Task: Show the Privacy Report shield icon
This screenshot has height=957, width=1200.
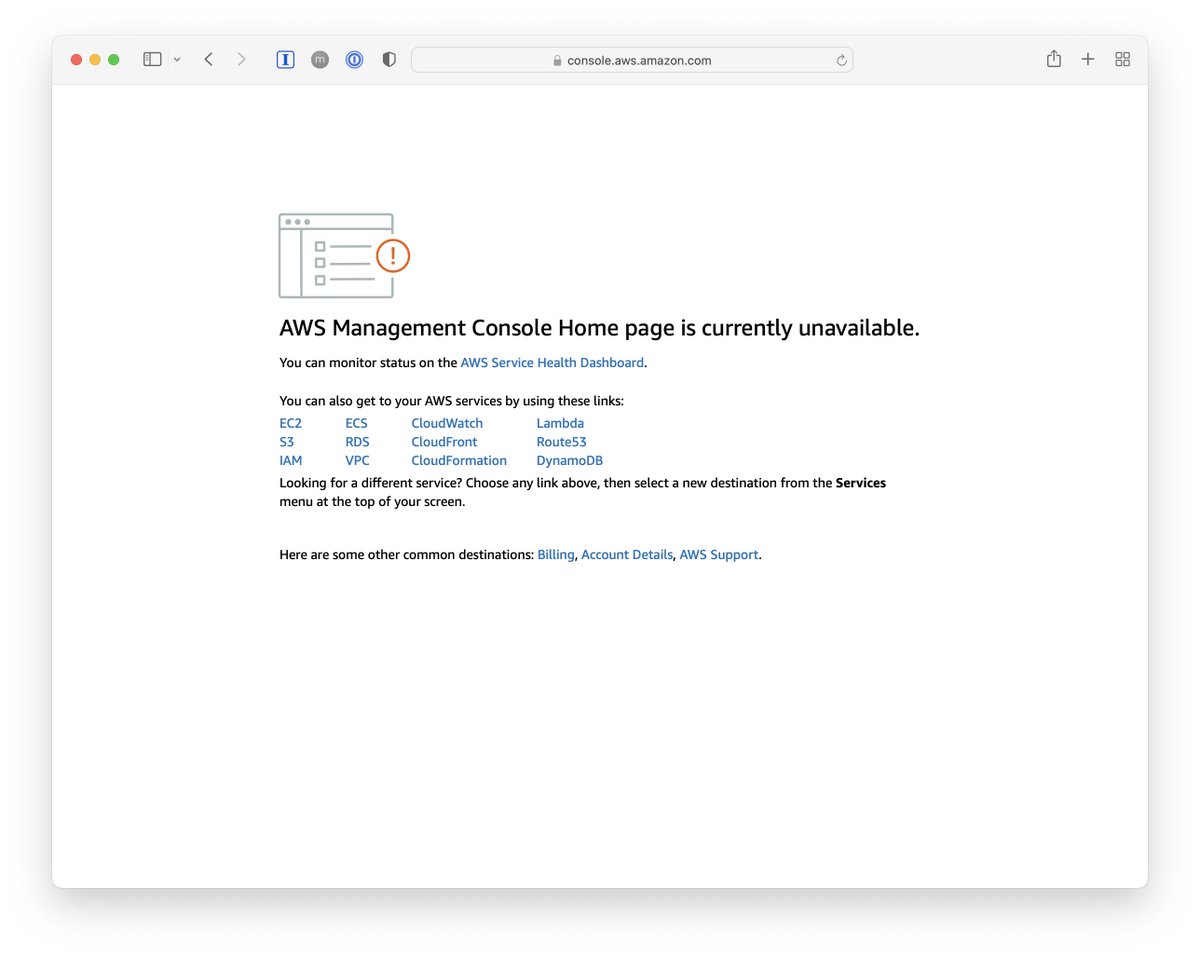Action: coord(389,60)
